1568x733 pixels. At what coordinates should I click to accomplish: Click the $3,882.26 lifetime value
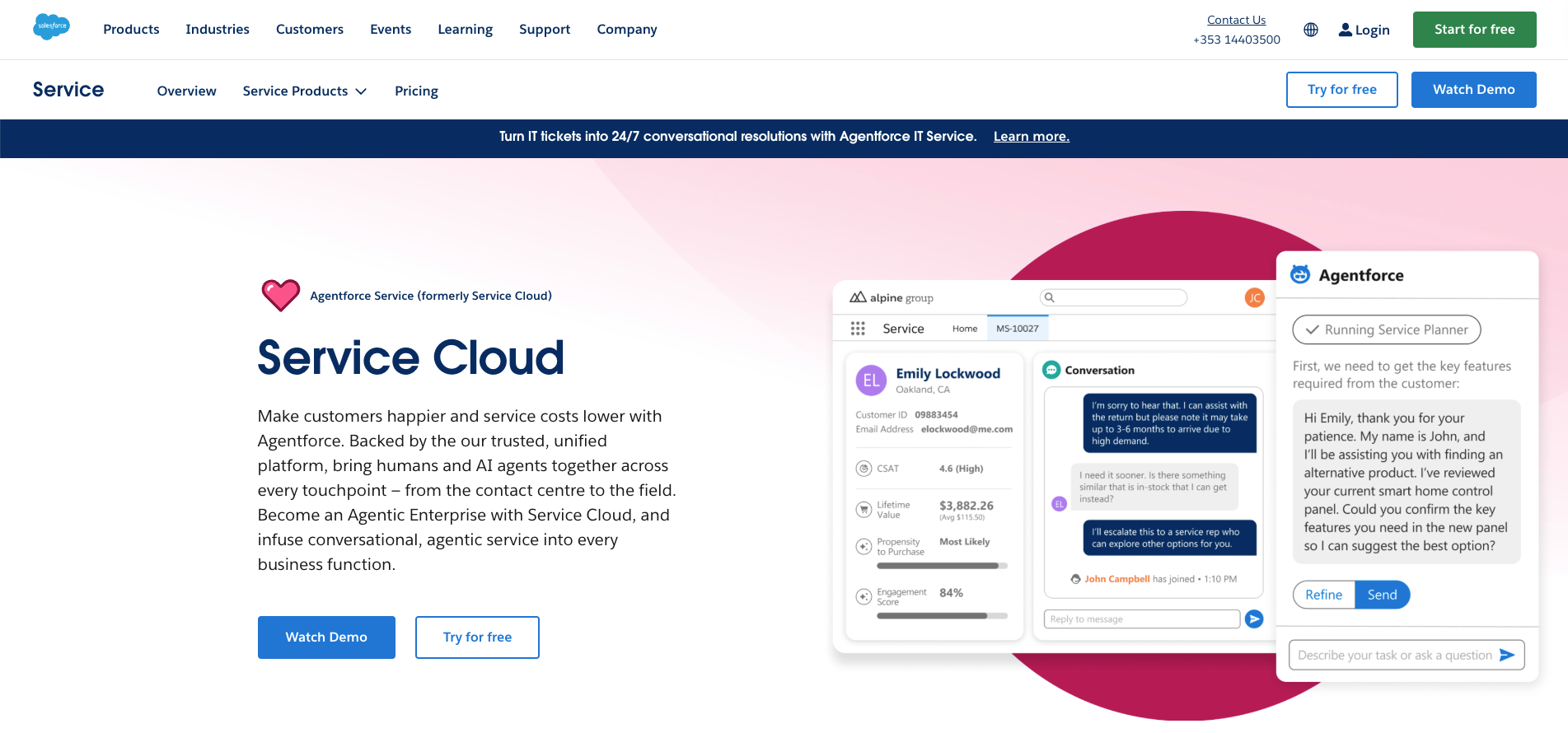click(x=967, y=505)
